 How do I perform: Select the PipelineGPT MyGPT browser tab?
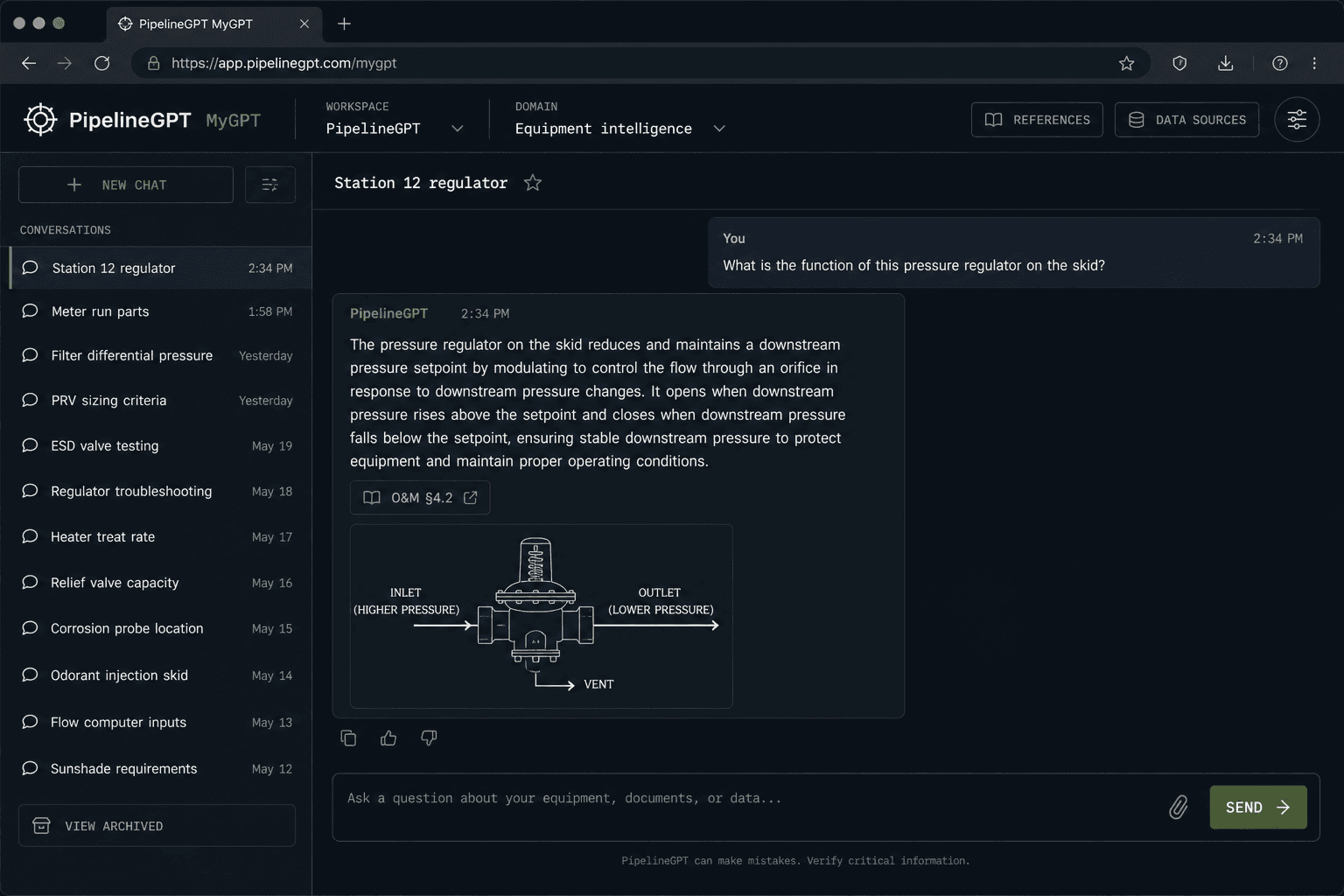[214, 24]
